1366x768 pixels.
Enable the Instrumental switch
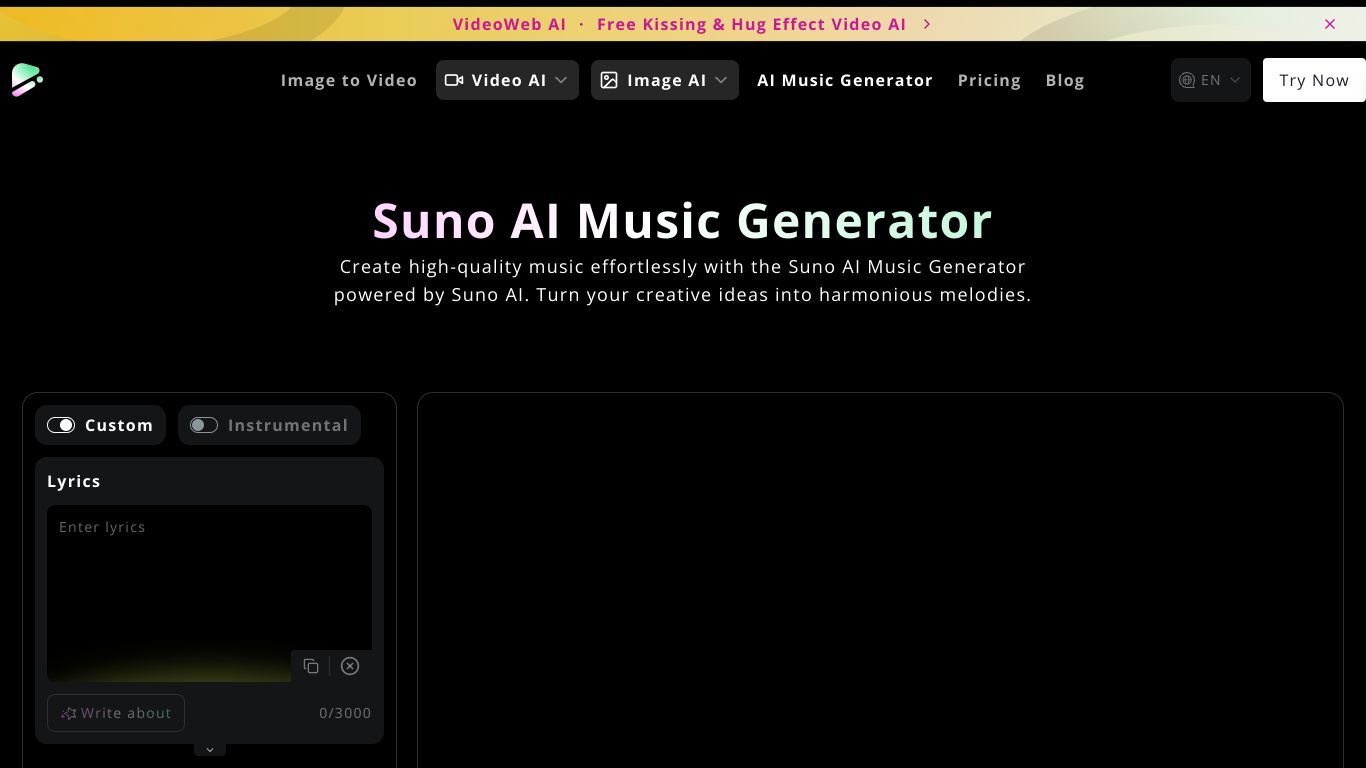(204, 425)
